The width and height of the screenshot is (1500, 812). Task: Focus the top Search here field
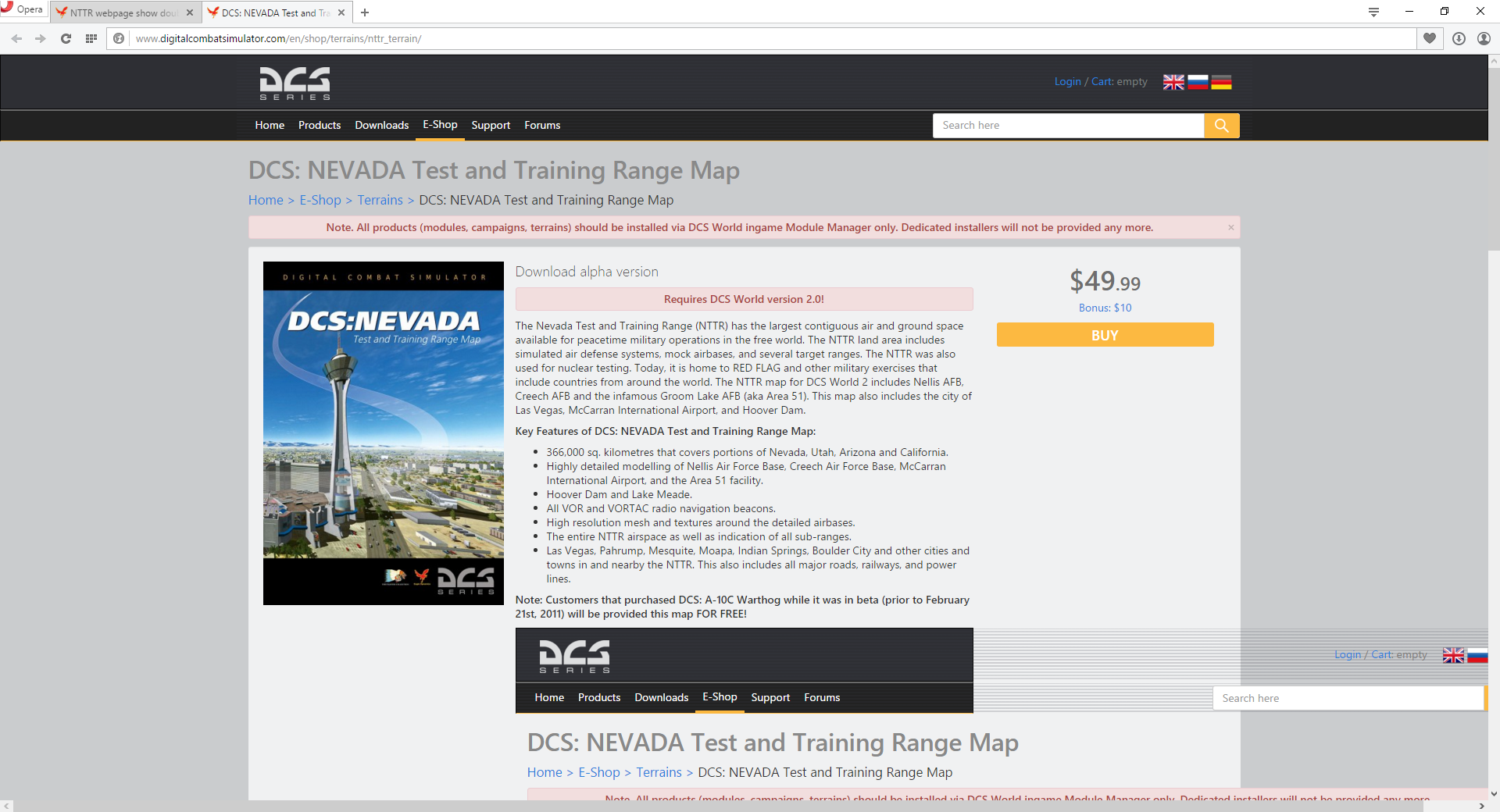point(1068,126)
